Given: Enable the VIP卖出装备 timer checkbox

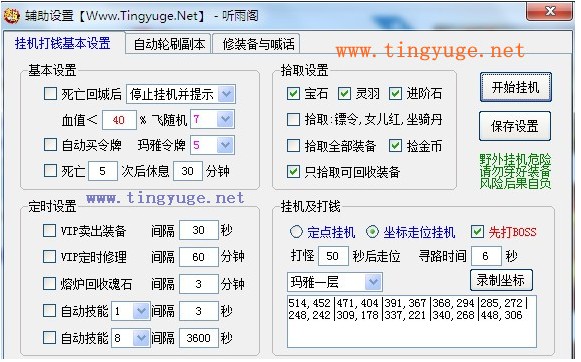Looking at the screenshot, I should tap(50, 230).
